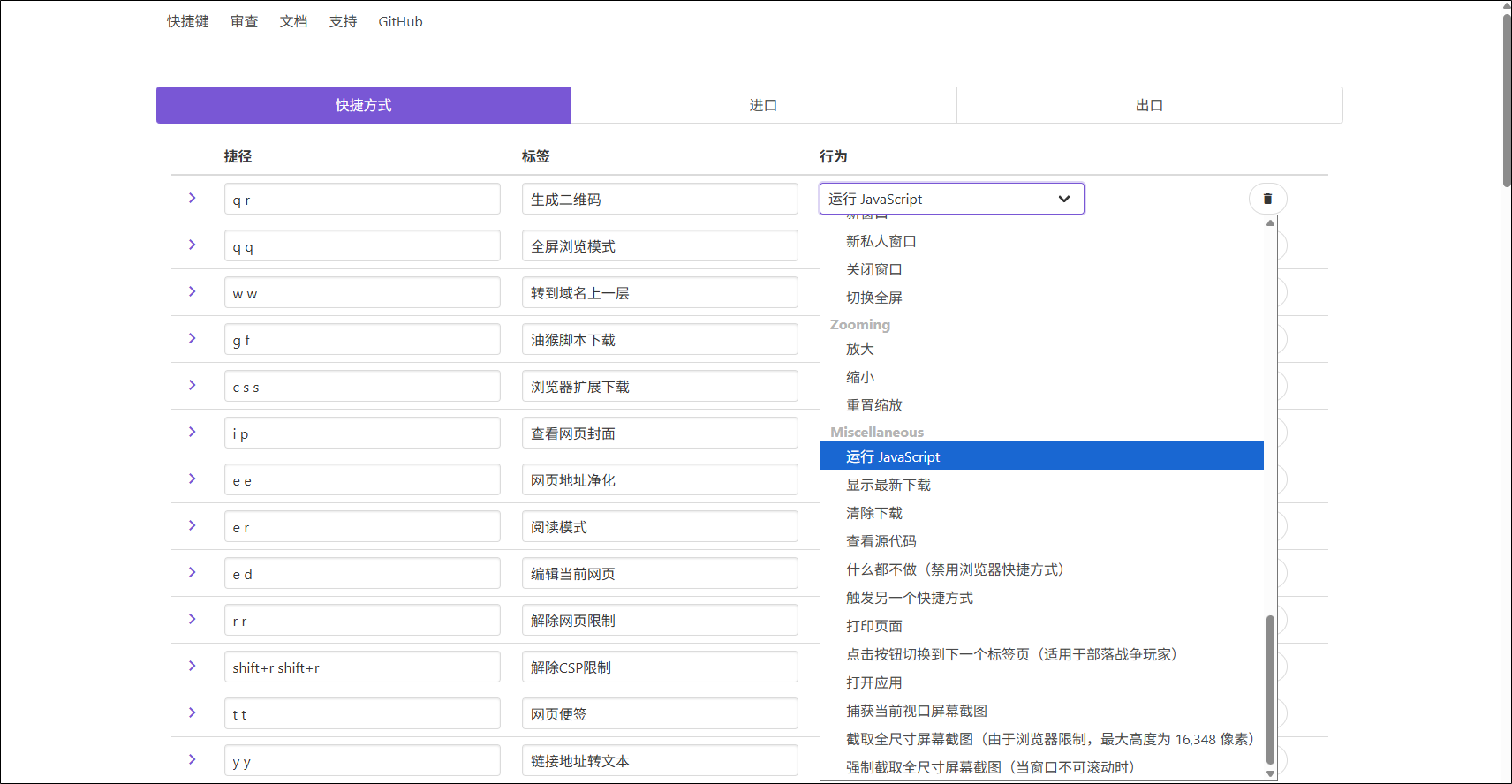Choose 切换全屏 option in the list
The image size is (1512, 784).
(873, 298)
